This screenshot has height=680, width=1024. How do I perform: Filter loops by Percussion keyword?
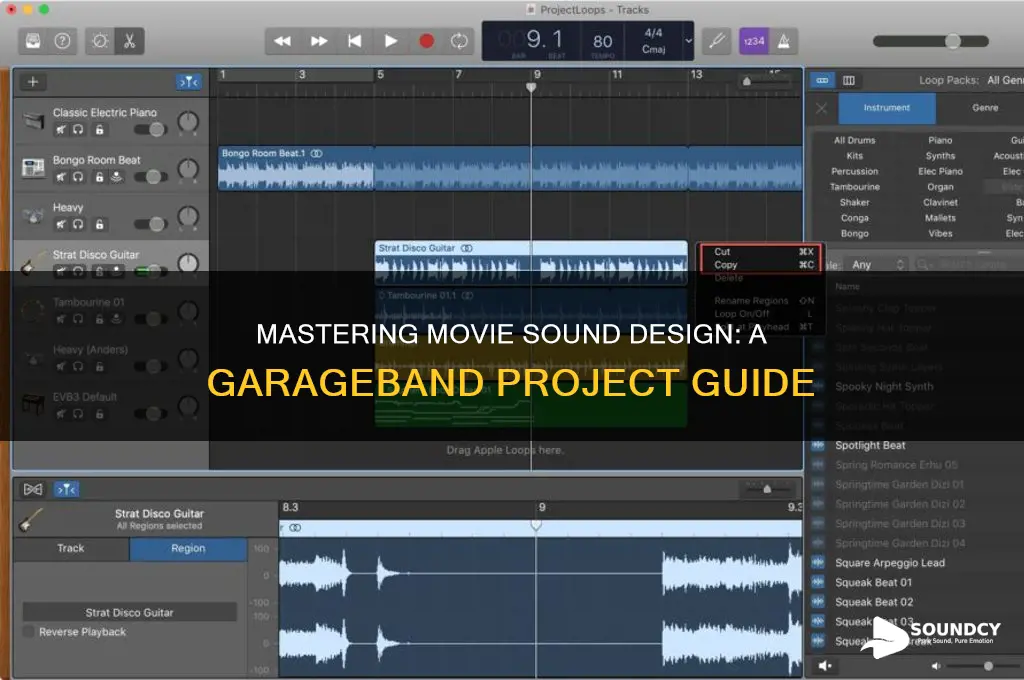point(854,171)
